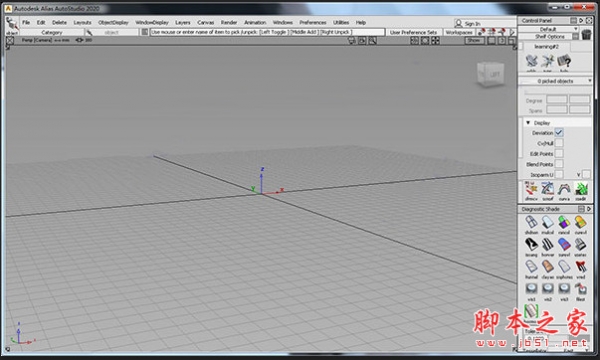
Task: Click the pick object tool icon beside File
Action: pyautogui.click(x=12, y=24)
